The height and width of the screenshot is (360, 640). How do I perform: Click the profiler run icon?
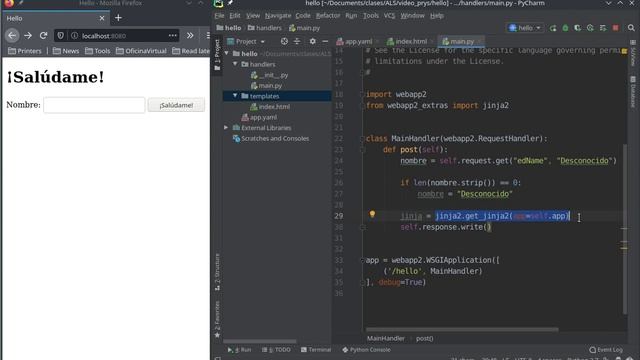pyautogui.click(x=590, y=28)
